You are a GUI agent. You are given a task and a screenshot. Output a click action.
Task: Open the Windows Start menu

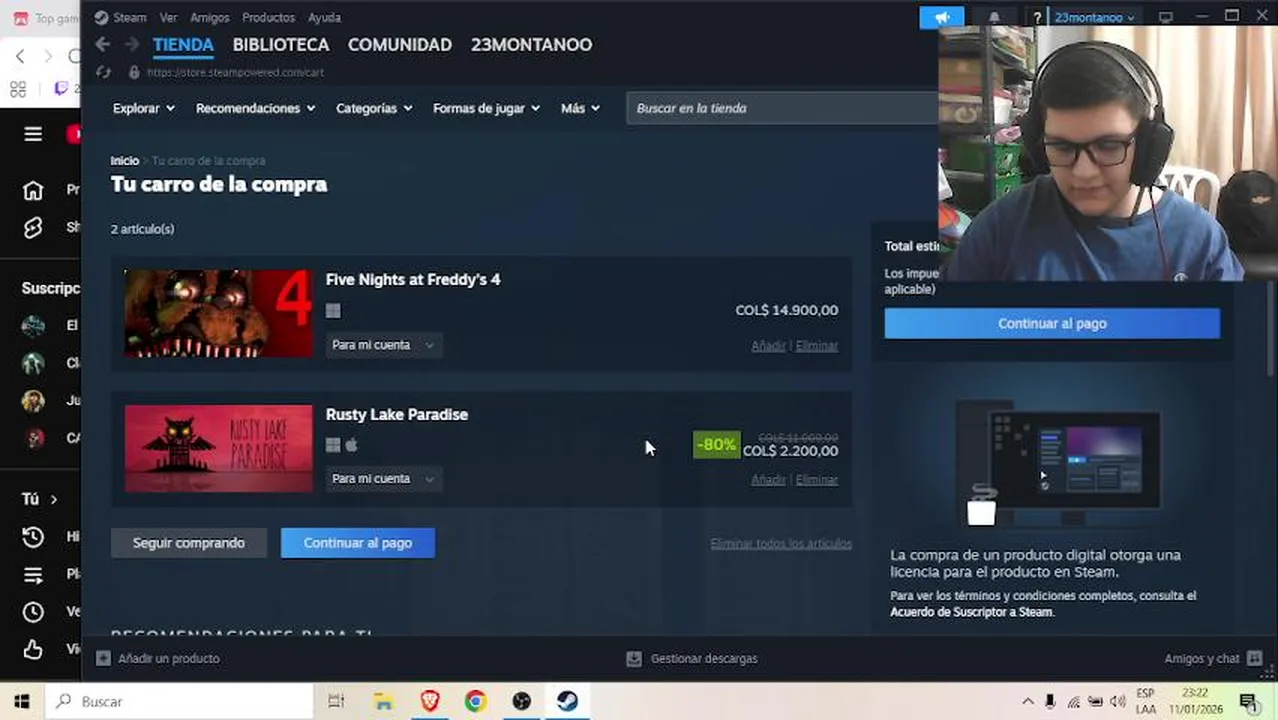point(21,701)
